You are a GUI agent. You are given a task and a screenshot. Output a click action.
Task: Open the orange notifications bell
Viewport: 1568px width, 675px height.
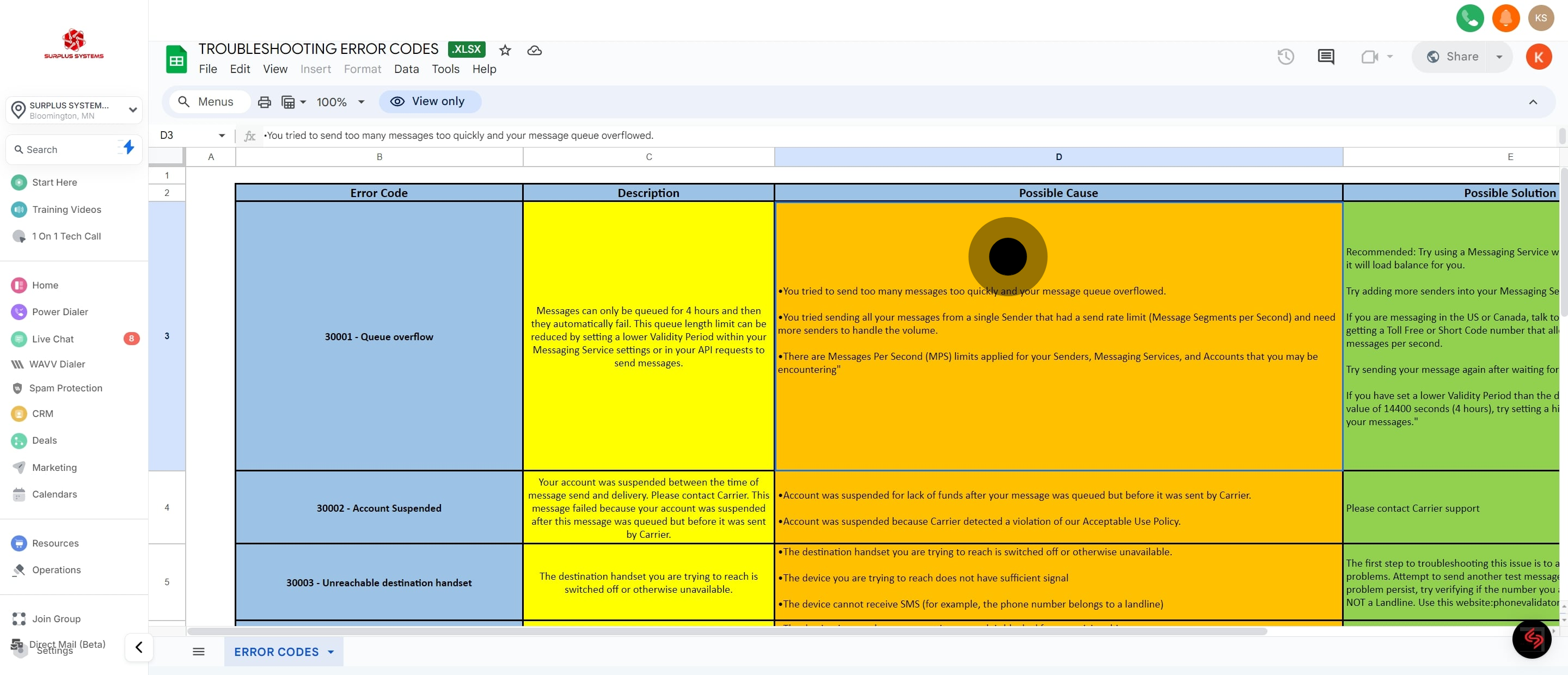(x=1505, y=19)
